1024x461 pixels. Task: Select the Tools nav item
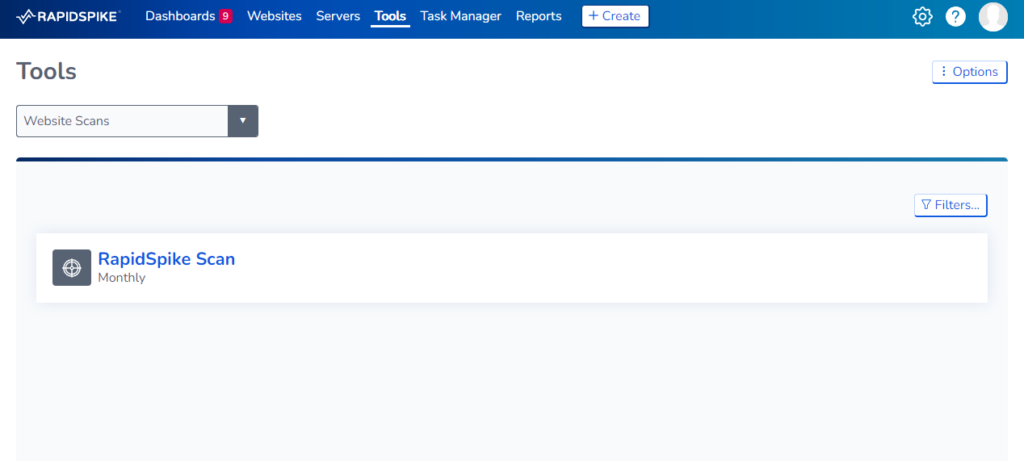(390, 16)
